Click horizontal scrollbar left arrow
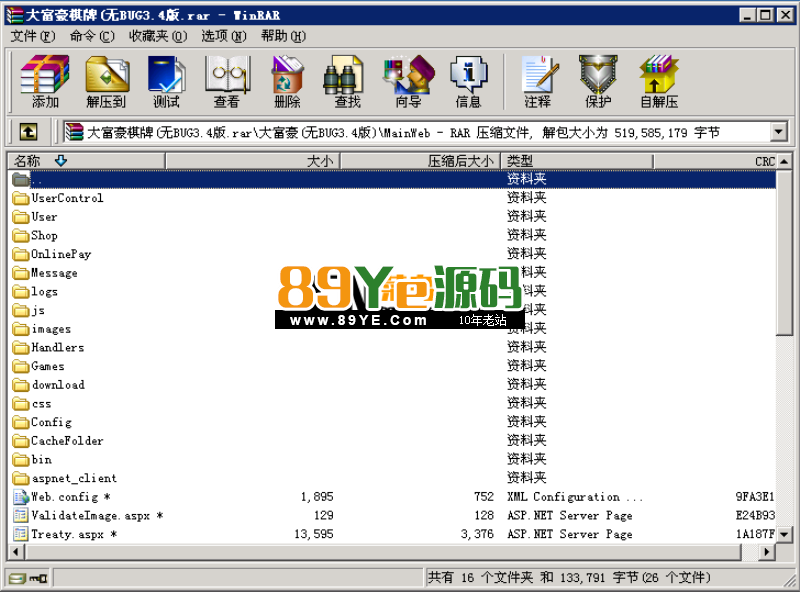Viewport: 800px width, 592px height. 17,552
